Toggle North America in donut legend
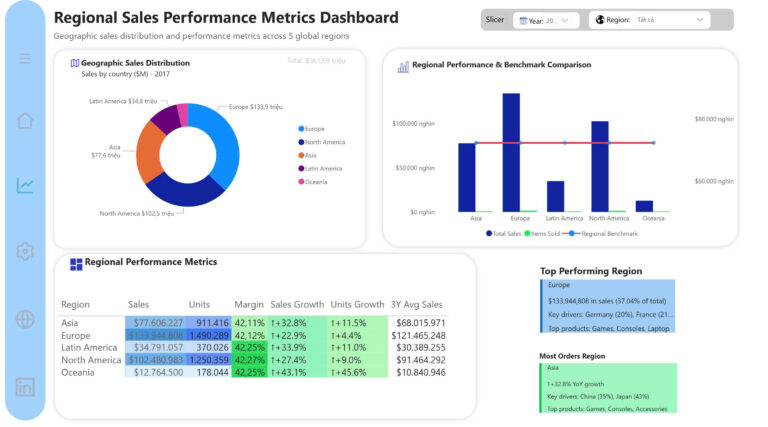This screenshot has width=768, height=427. 323,142
